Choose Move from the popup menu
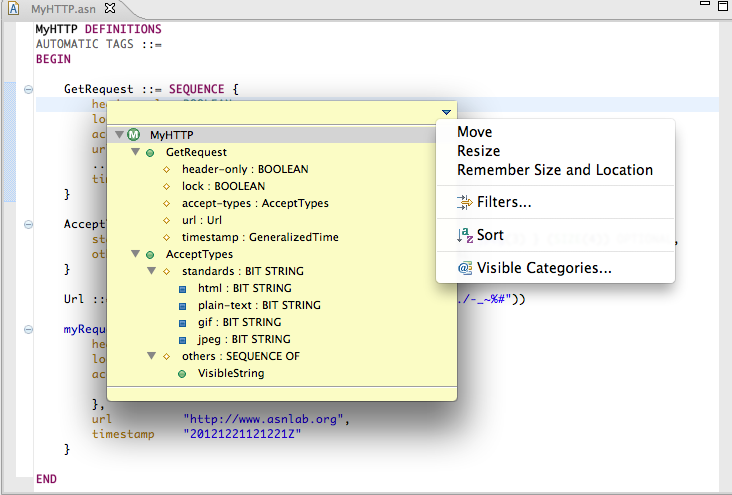Viewport: 732px width, 495px height. tap(474, 132)
